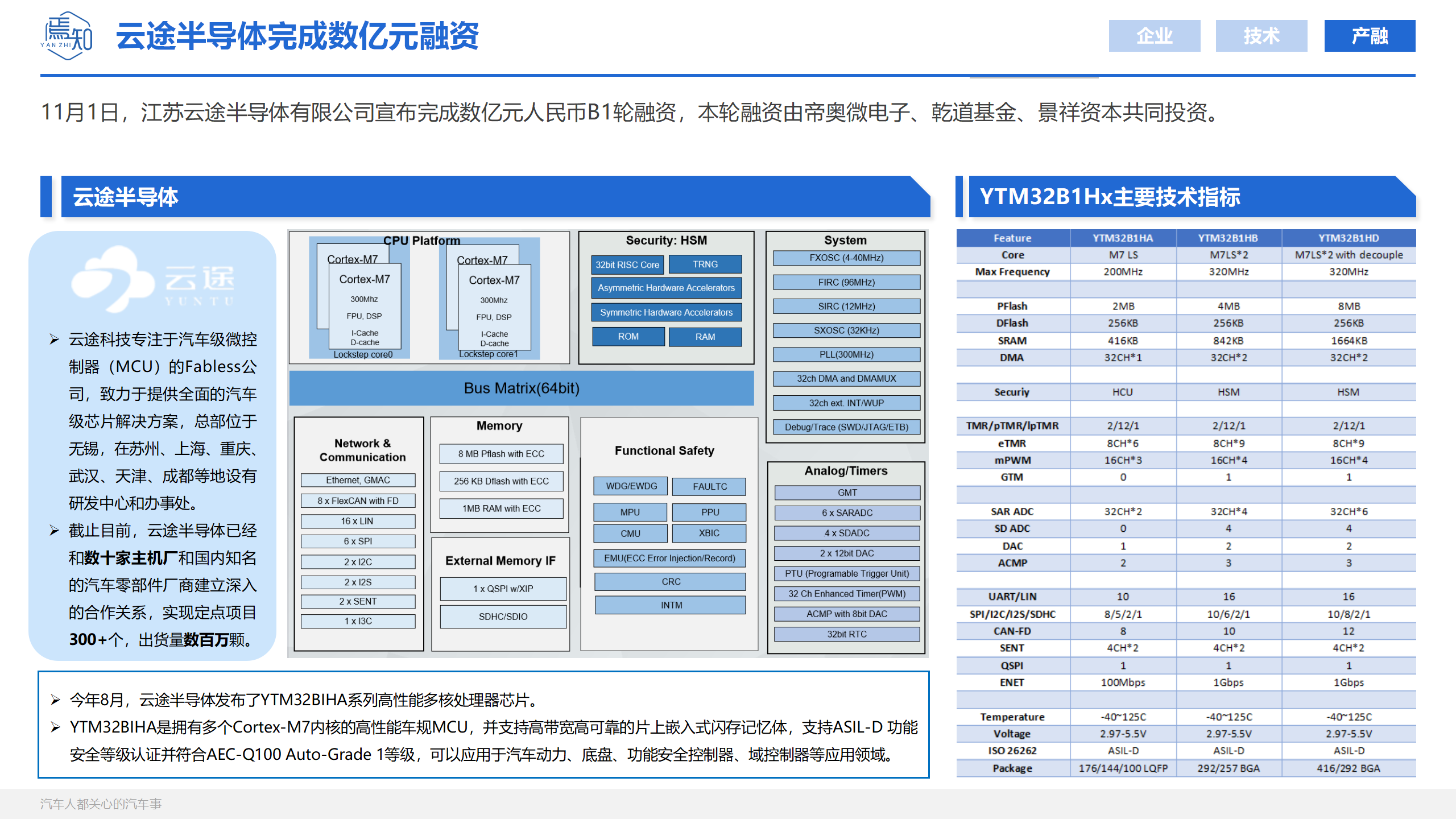Click the CRC block

point(671,582)
